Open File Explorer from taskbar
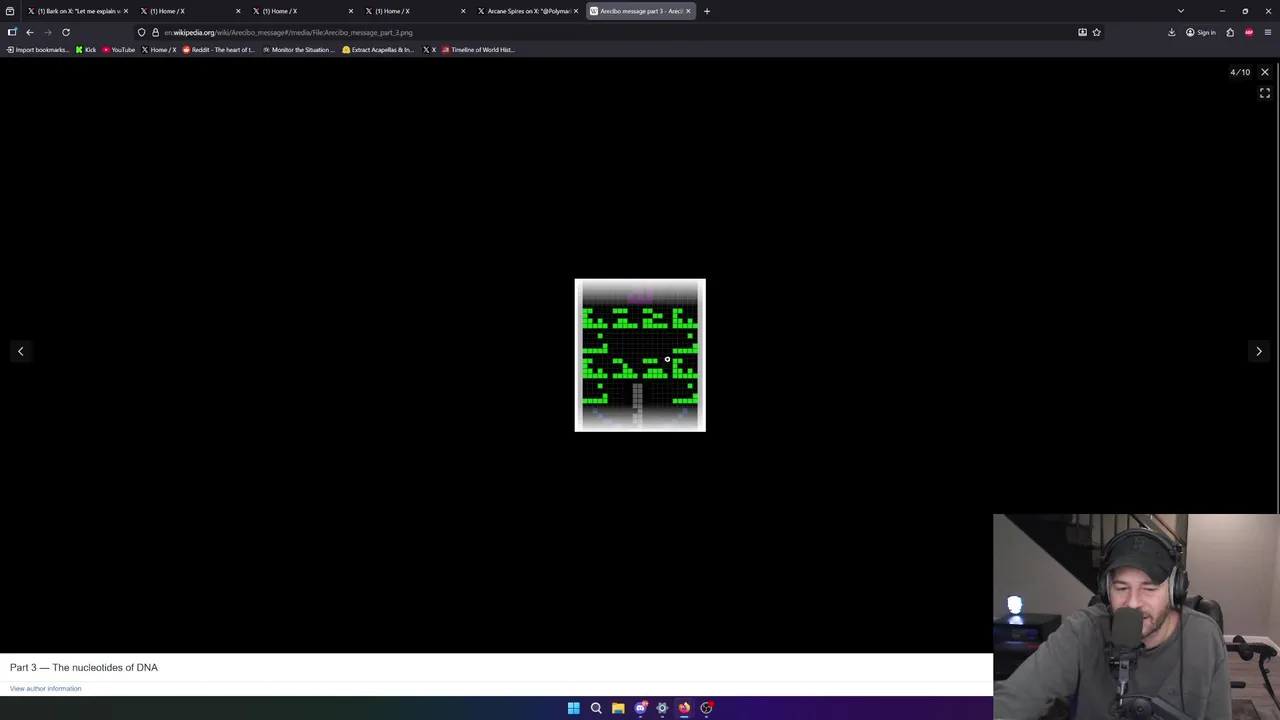 point(618,708)
